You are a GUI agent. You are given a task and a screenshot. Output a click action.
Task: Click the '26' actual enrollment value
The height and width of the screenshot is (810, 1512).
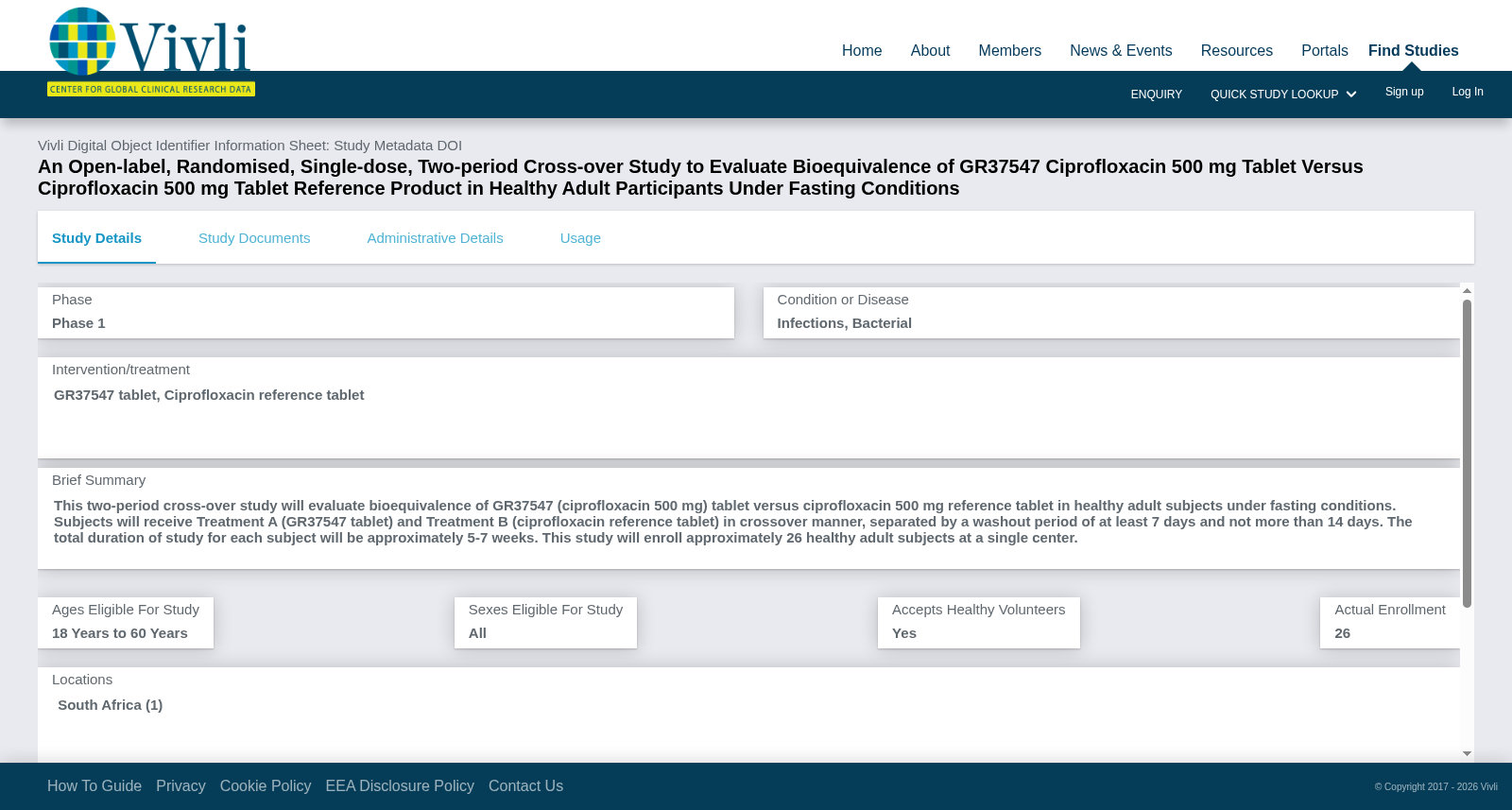[1342, 633]
